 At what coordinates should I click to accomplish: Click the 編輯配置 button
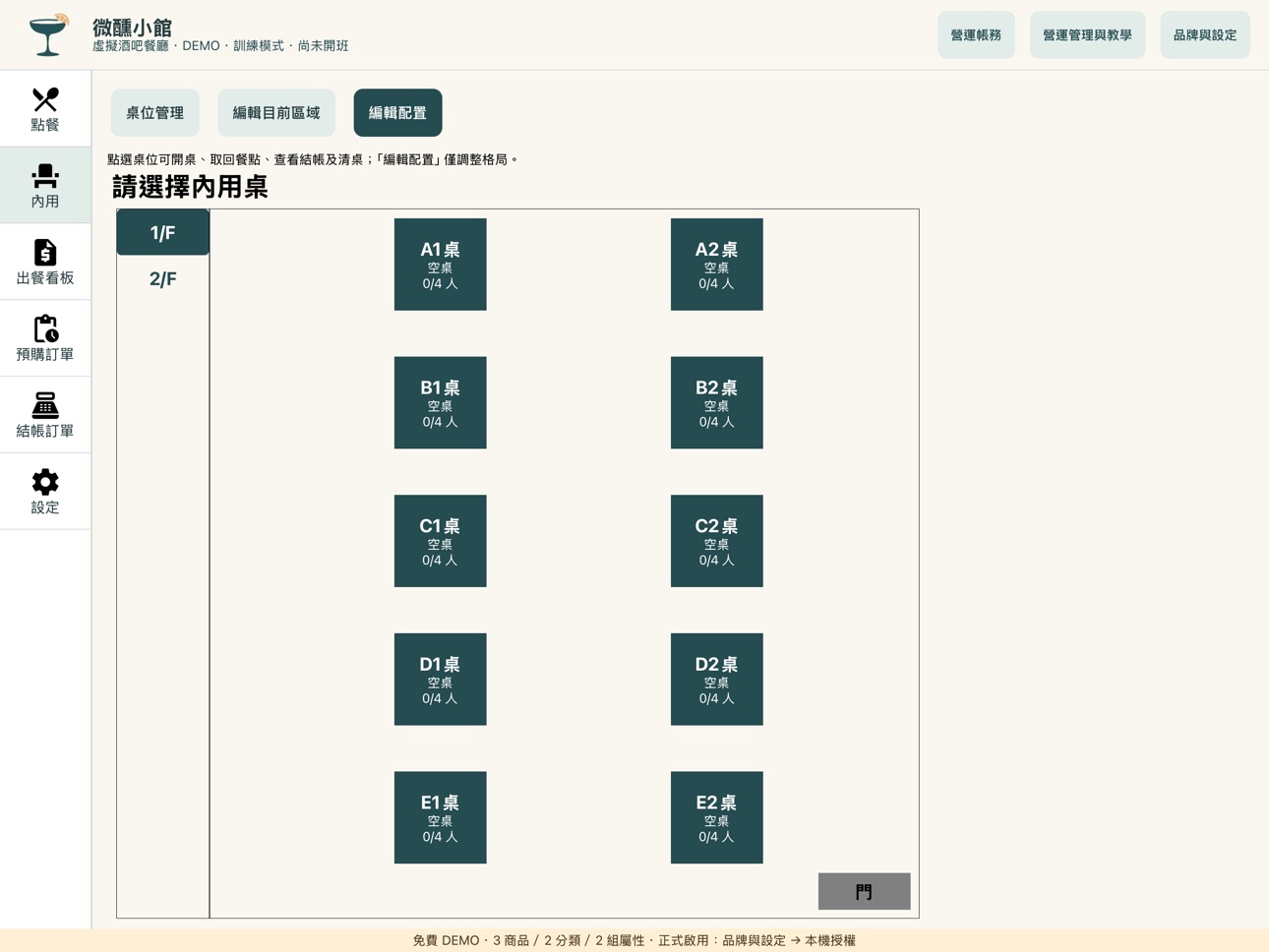(x=398, y=113)
